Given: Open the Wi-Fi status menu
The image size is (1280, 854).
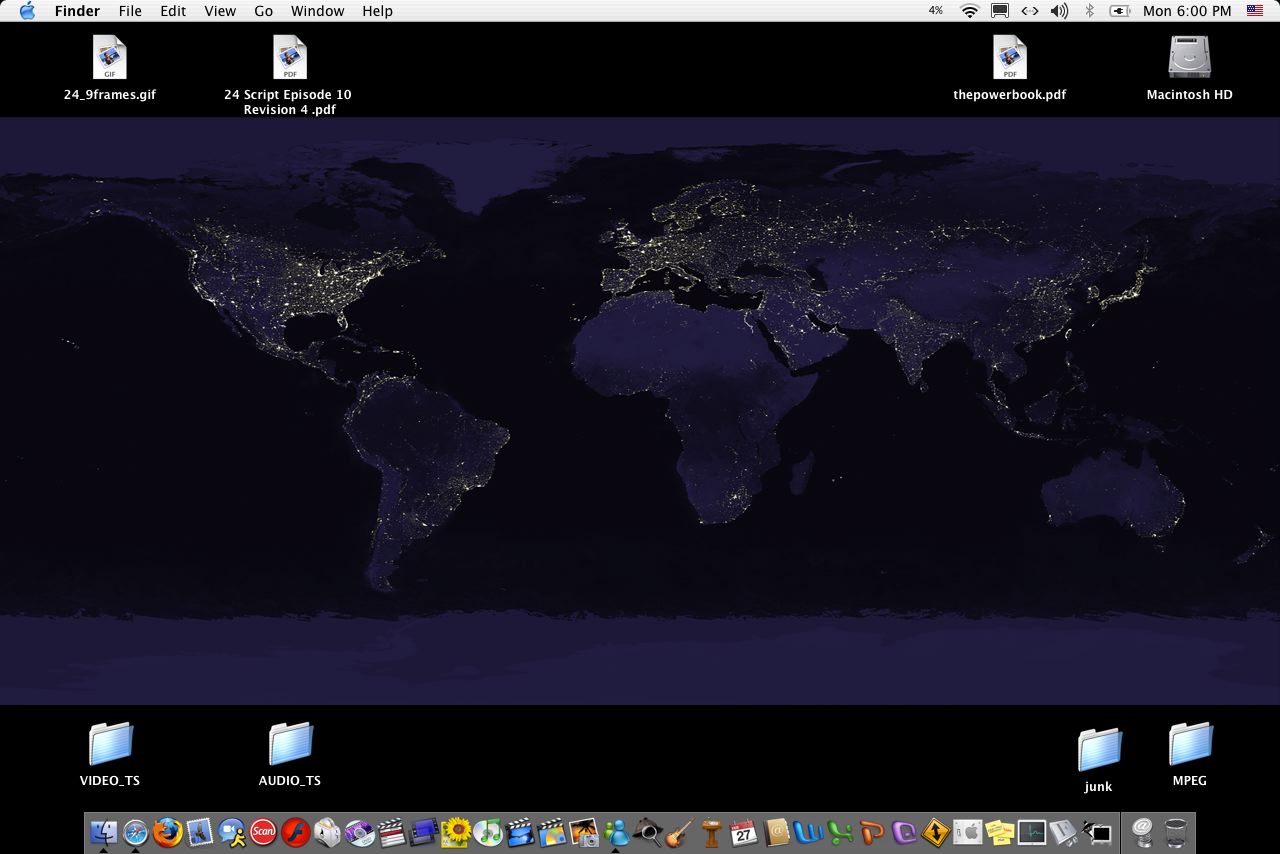Looking at the screenshot, I should [x=969, y=11].
